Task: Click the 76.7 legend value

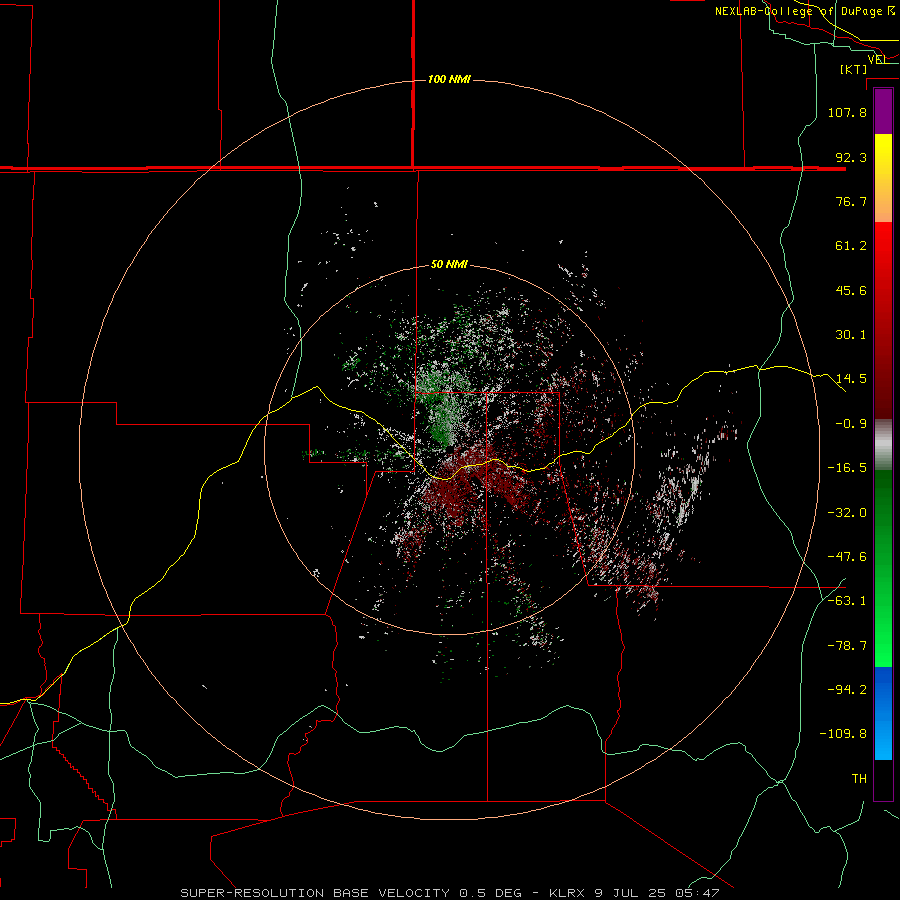Action: tap(851, 201)
